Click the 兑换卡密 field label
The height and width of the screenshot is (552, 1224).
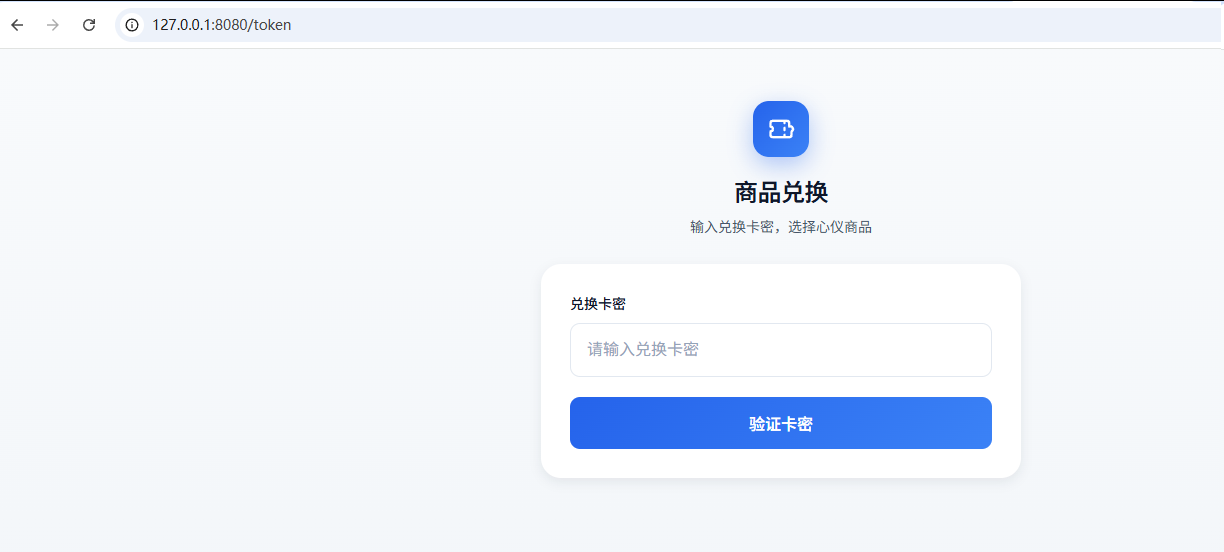pyautogui.click(x=598, y=304)
